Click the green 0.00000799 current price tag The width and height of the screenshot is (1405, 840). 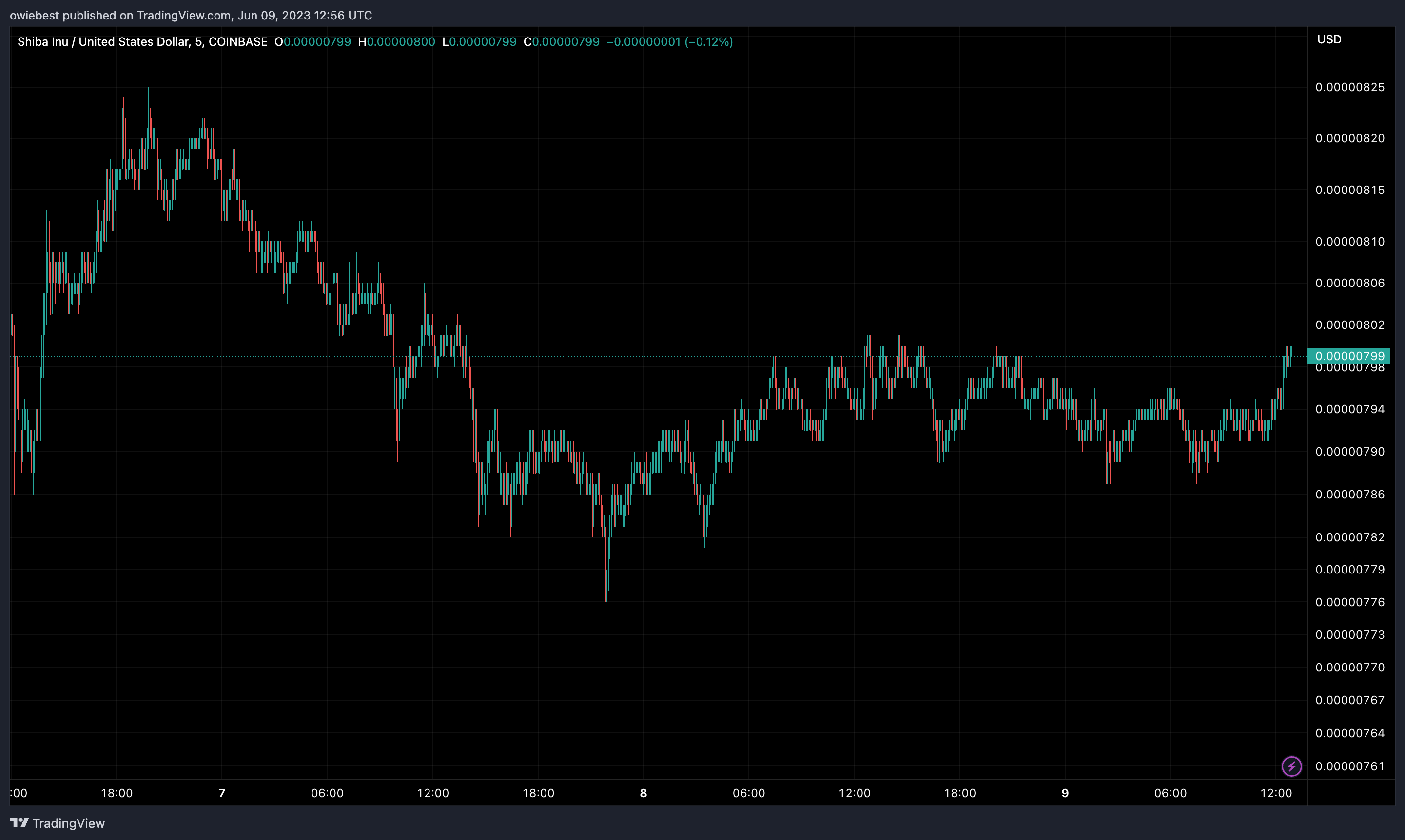pos(1349,356)
